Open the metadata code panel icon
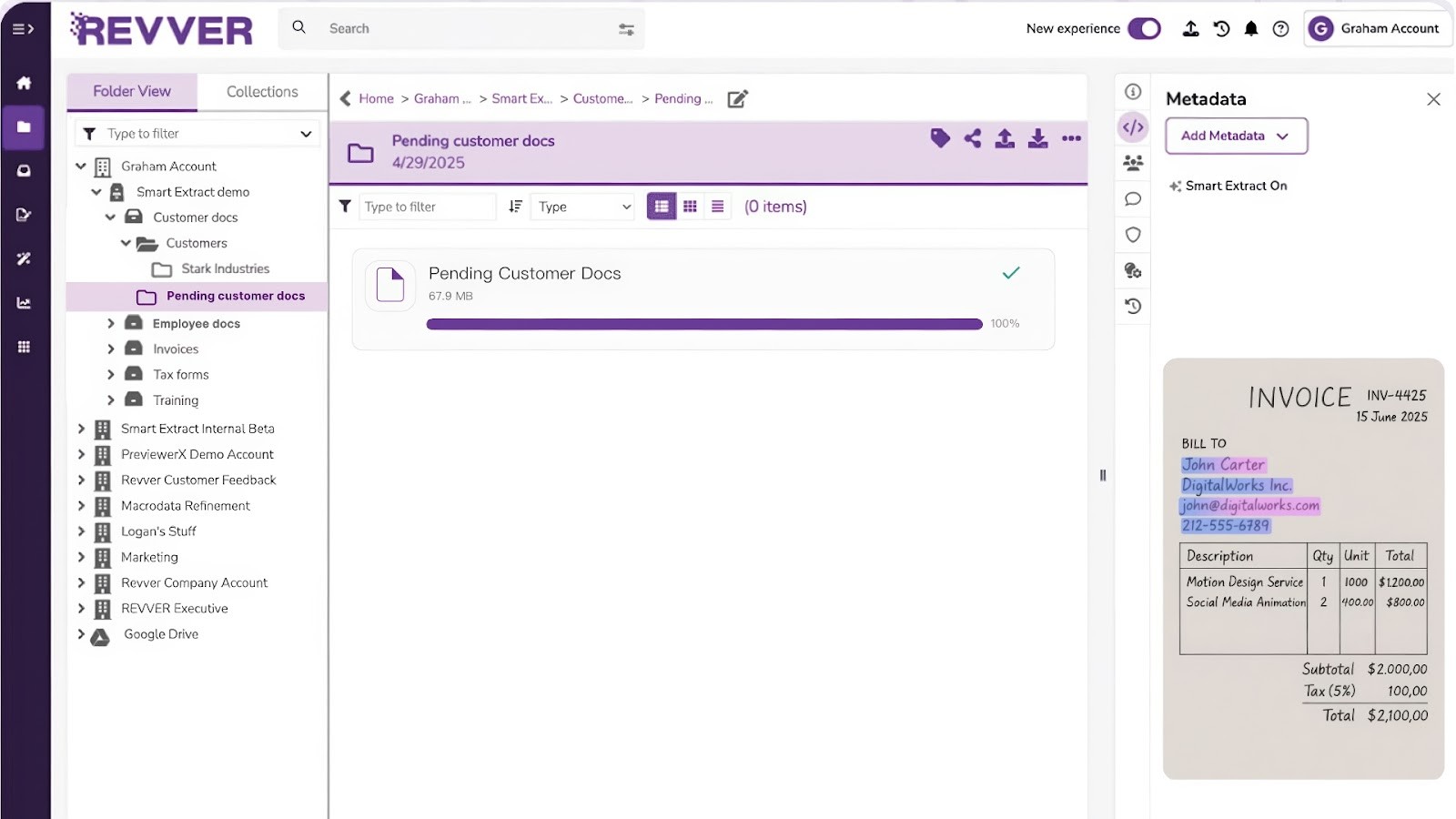 tap(1132, 127)
